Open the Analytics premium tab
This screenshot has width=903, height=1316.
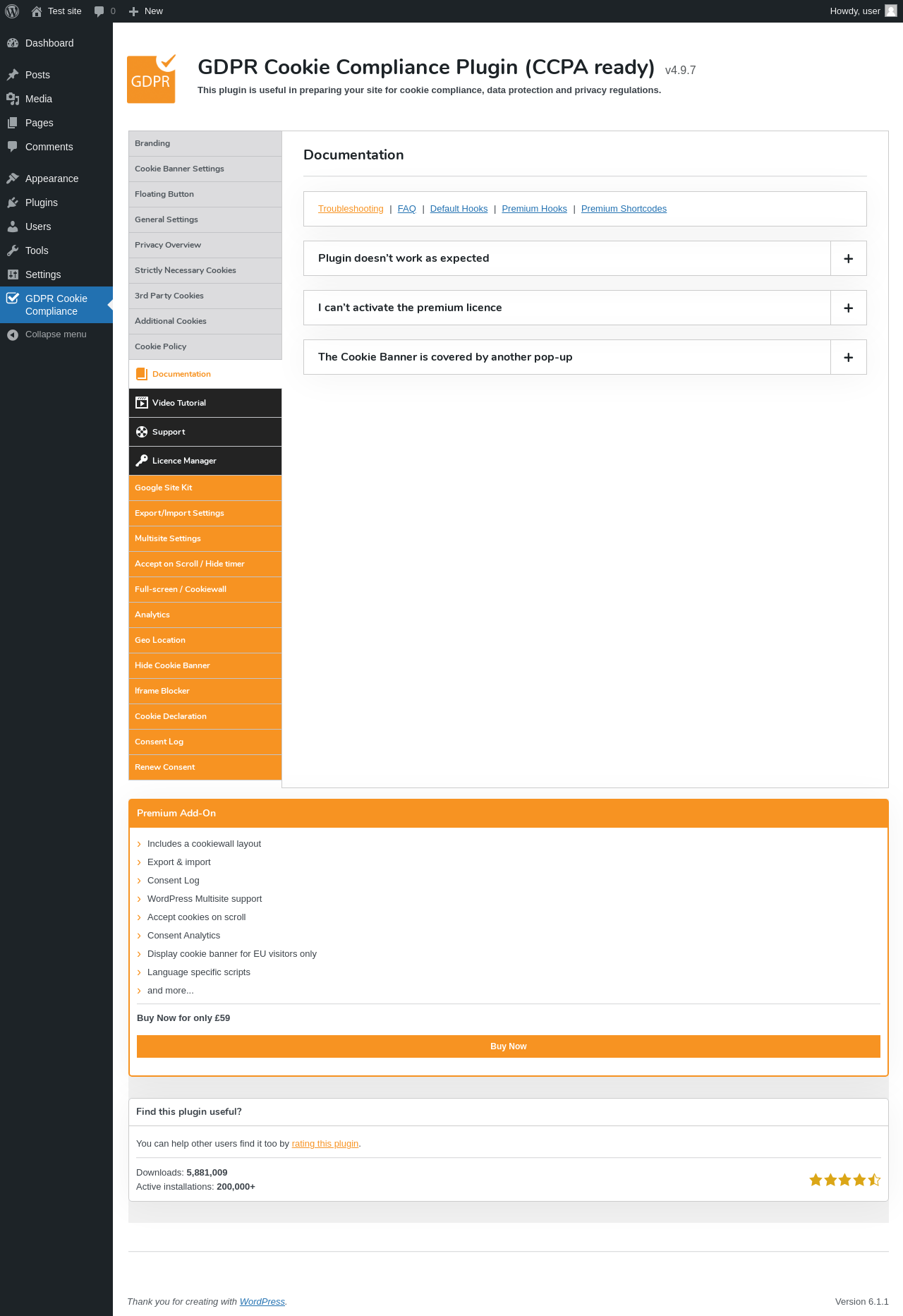pyautogui.click(x=205, y=615)
